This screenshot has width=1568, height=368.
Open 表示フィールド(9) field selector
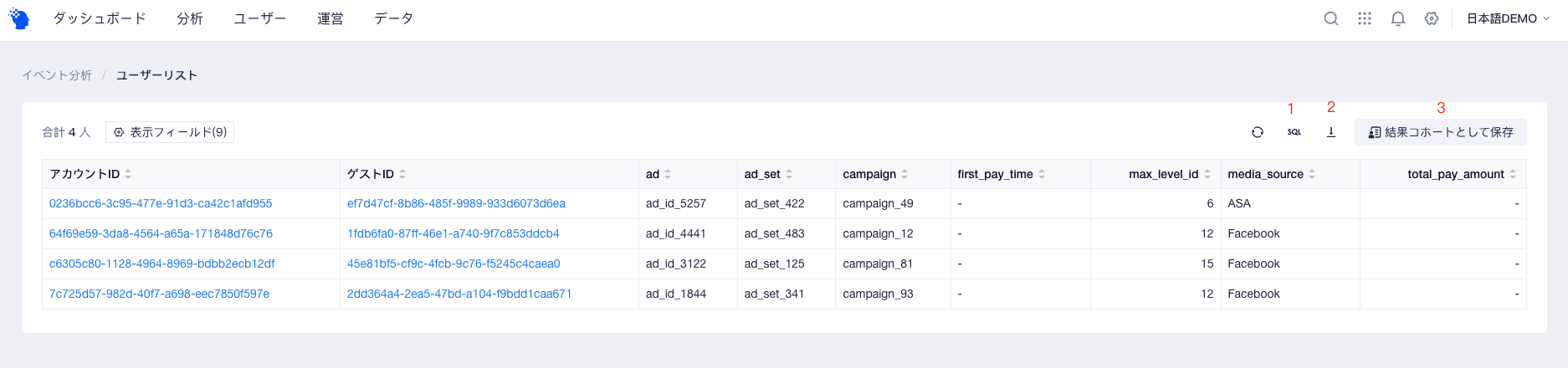(x=170, y=132)
